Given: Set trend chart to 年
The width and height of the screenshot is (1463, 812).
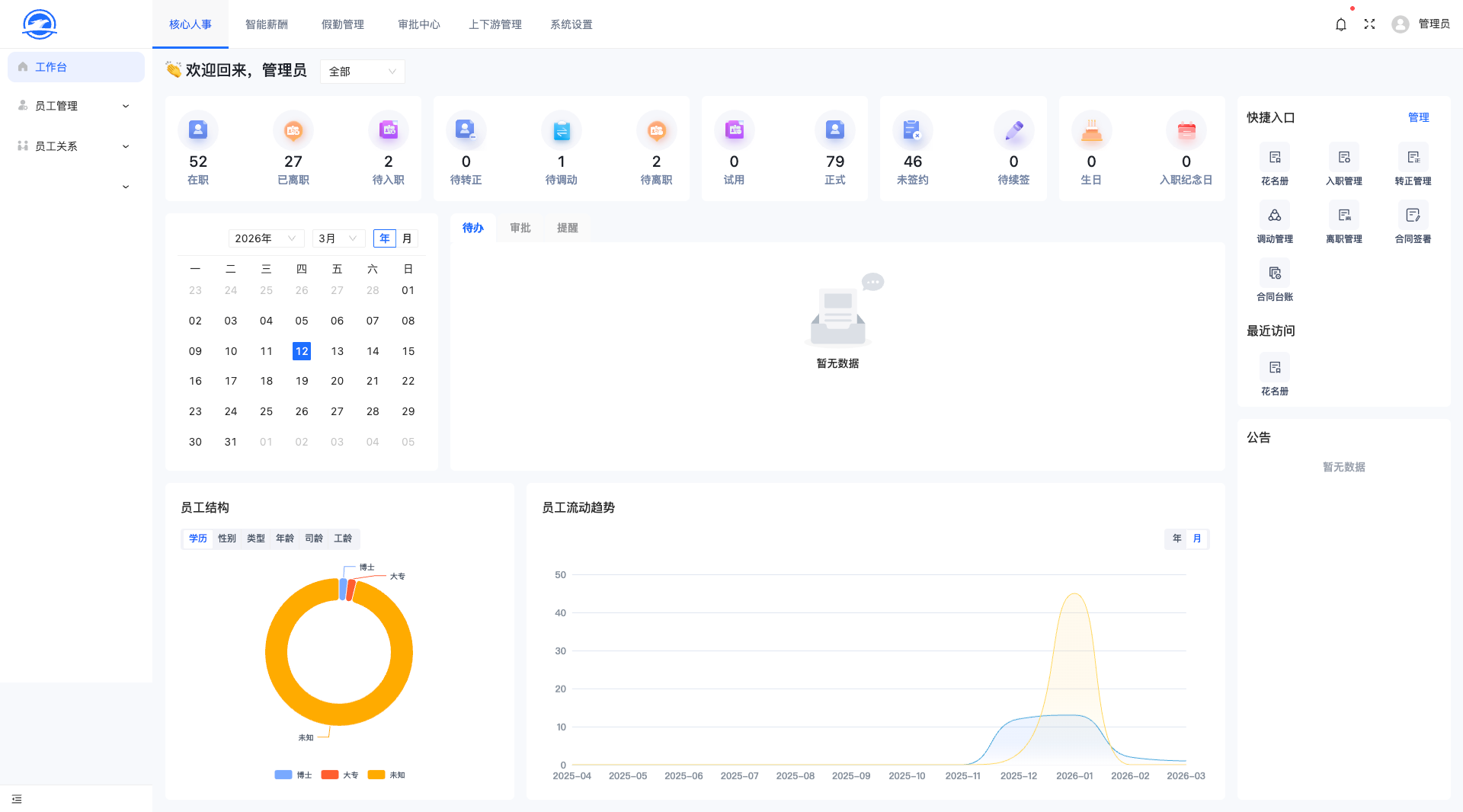Looking at the screenshot, I should (1177, 539).
